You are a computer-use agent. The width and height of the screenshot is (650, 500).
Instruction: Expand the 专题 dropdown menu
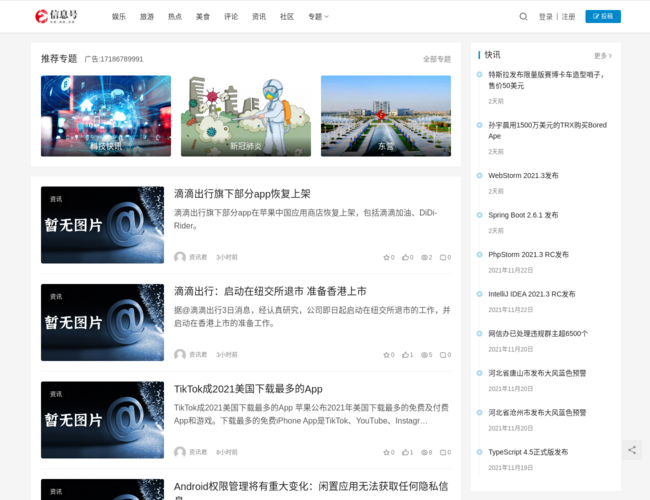pos(318,17)
